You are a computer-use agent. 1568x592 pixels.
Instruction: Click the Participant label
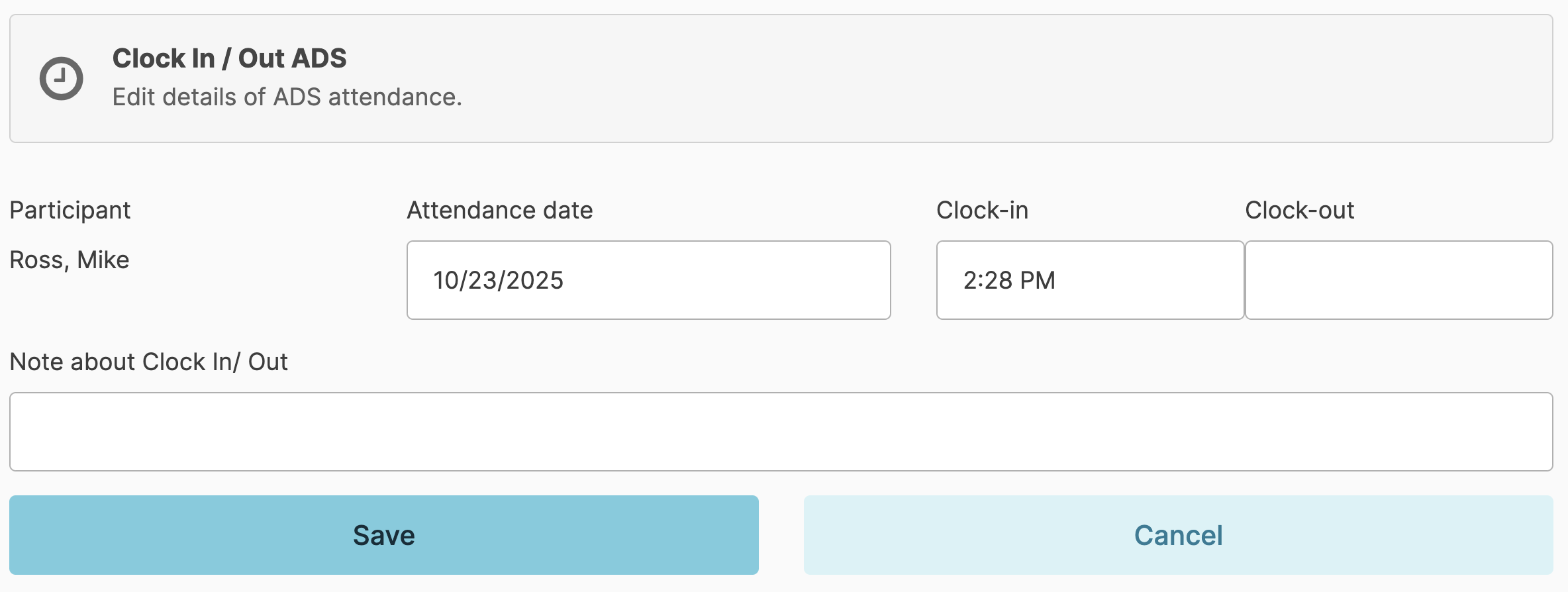point(70,211)
